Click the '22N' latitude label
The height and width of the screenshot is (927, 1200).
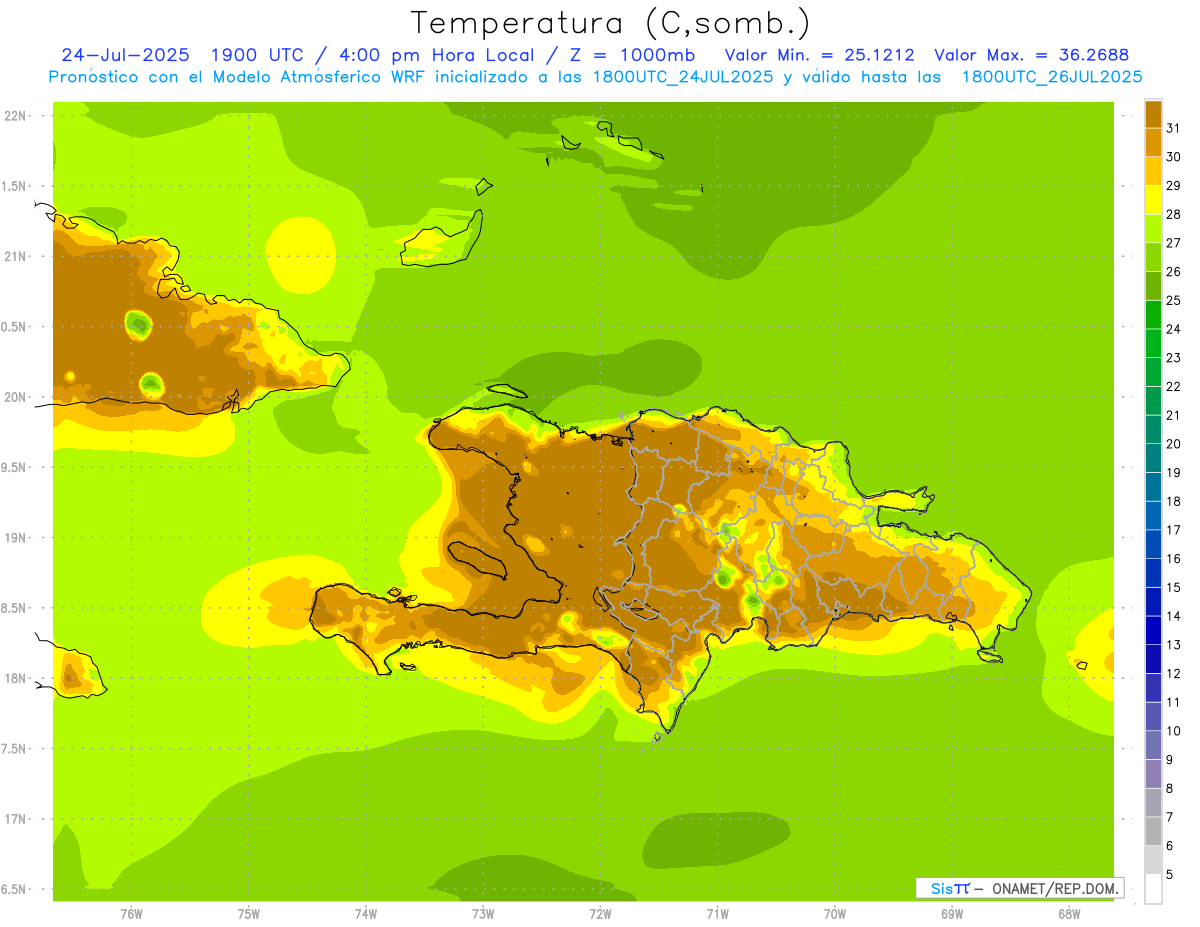click(15, 115)
